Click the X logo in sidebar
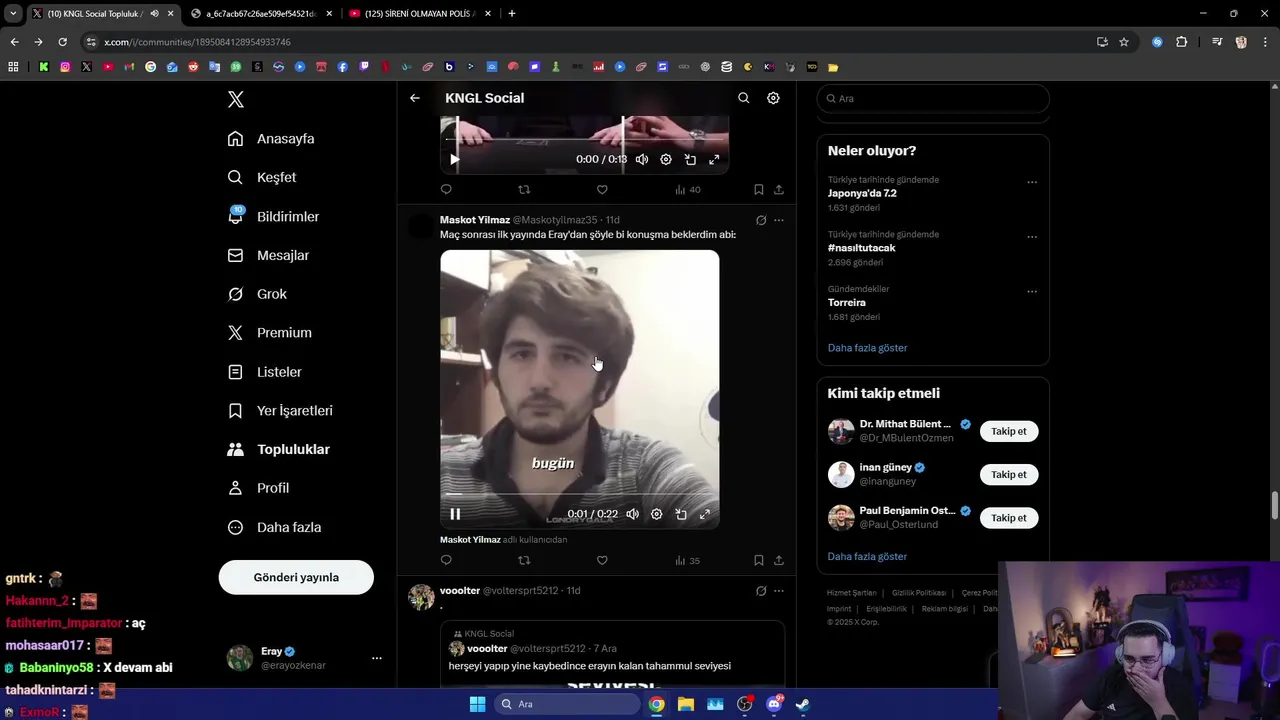The image size is (1280, 720). click(236, 99)
